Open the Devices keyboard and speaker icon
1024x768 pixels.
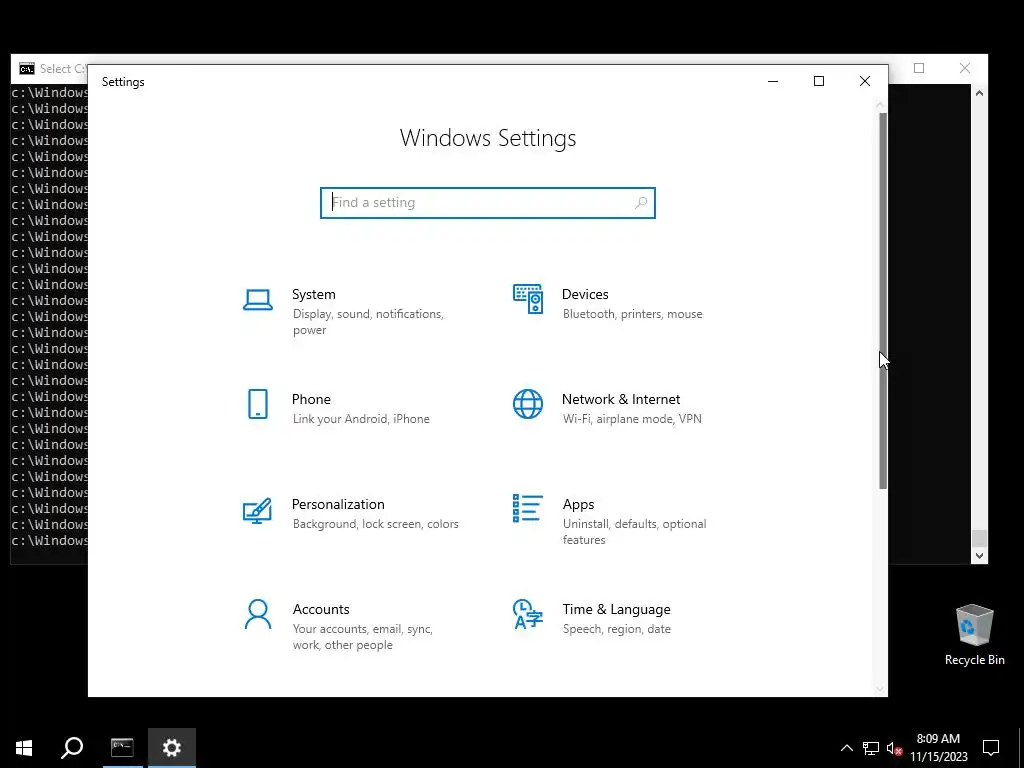528,299
